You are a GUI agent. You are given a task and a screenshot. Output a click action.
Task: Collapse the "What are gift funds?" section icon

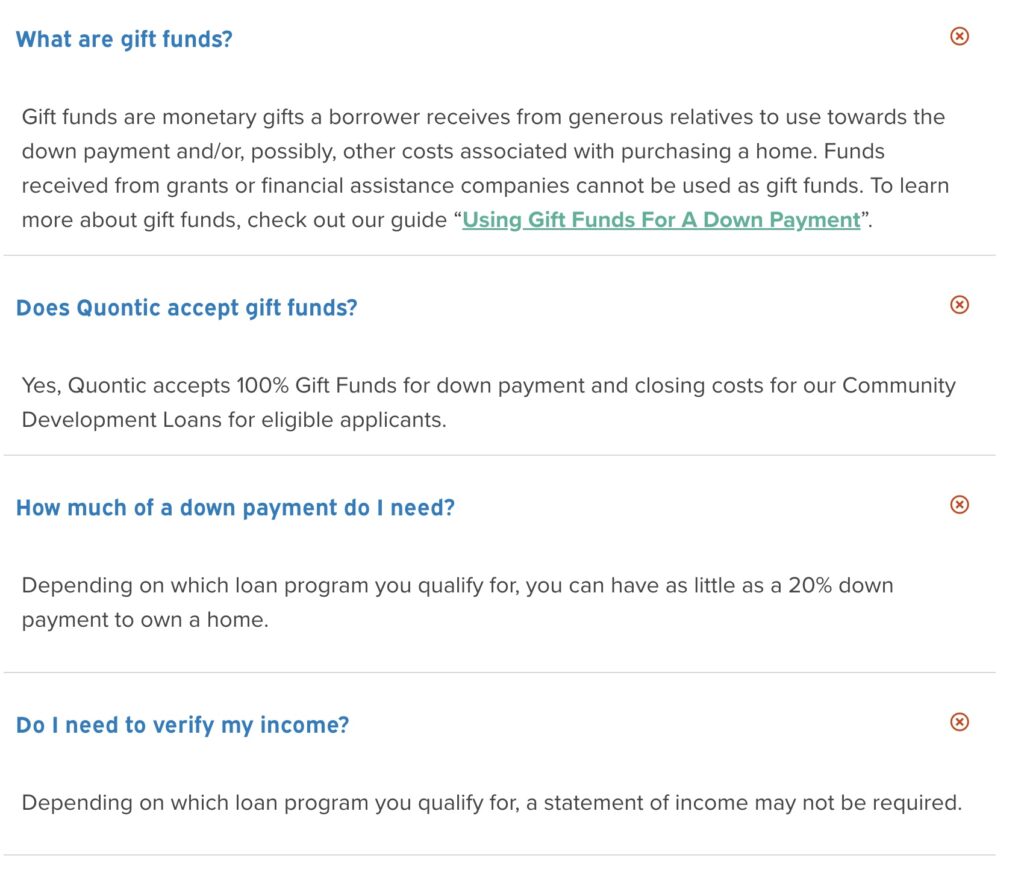pyautogui.click(x=959, y=36)
